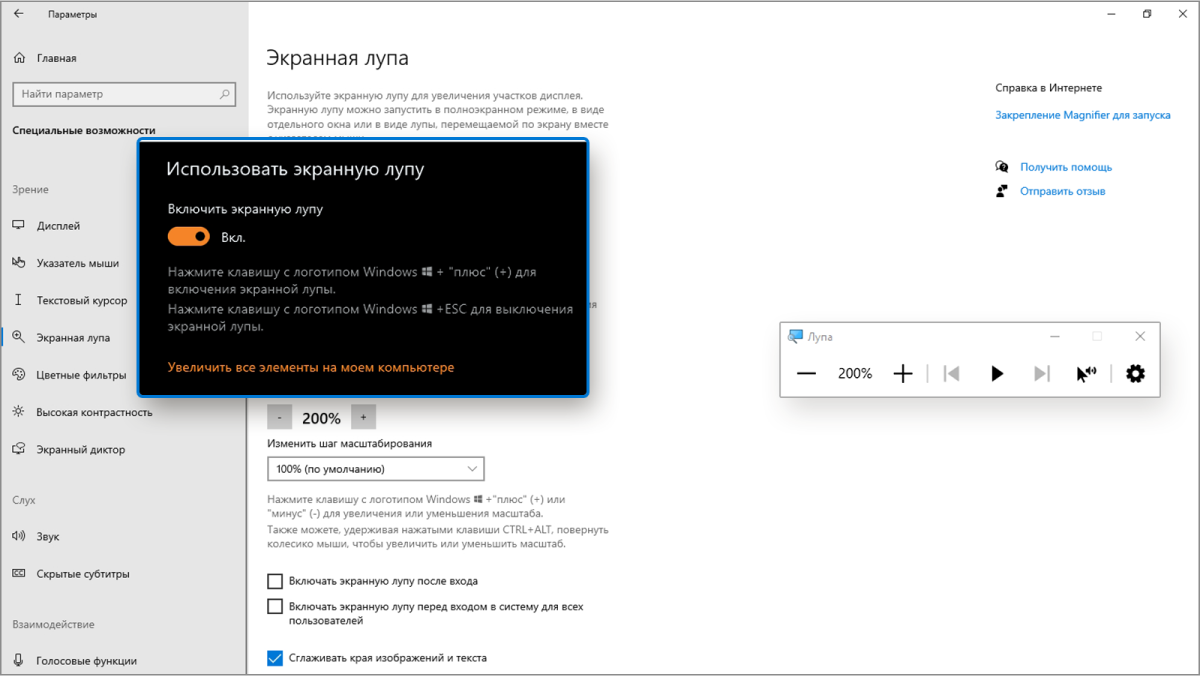Screen dimensions: 1200x676
Task: Click previous sentence button in Лупа window
Action: click(x=952, y=373)
